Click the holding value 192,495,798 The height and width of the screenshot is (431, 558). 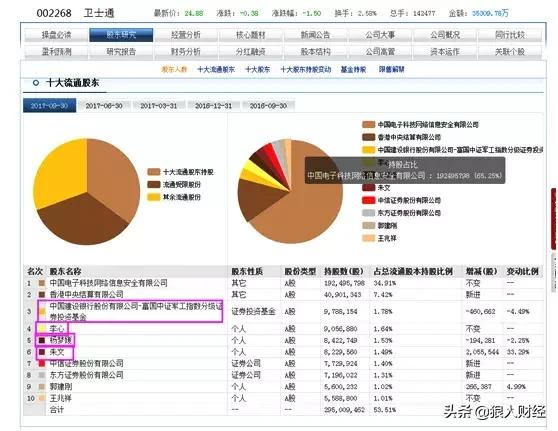(x=344, y=283)
